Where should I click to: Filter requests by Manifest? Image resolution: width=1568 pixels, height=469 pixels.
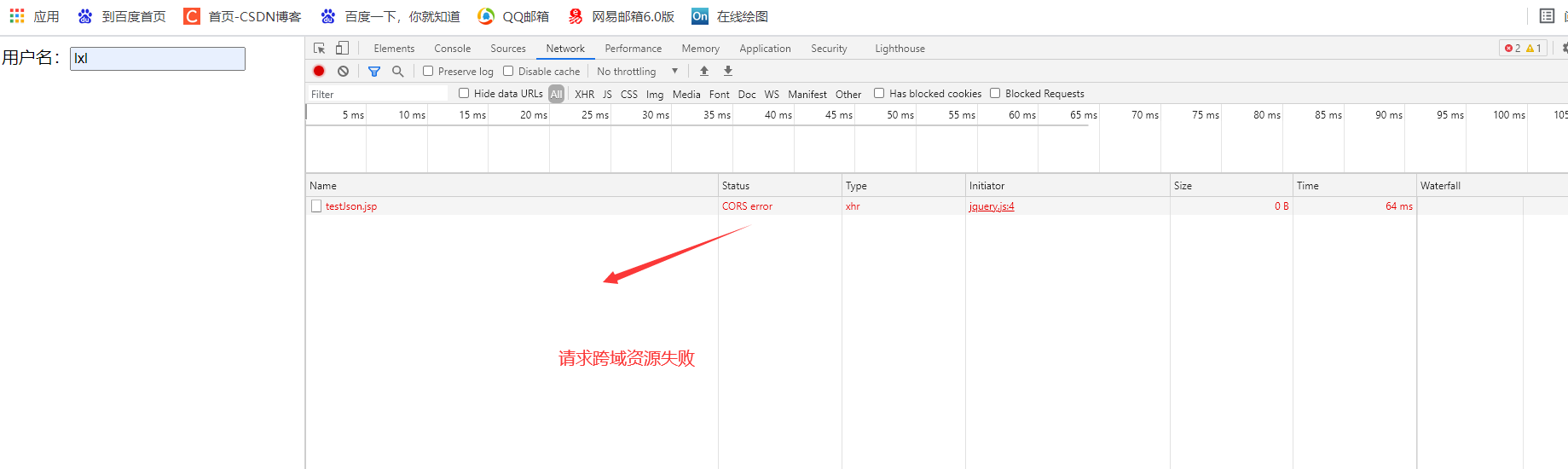point(807,95)
